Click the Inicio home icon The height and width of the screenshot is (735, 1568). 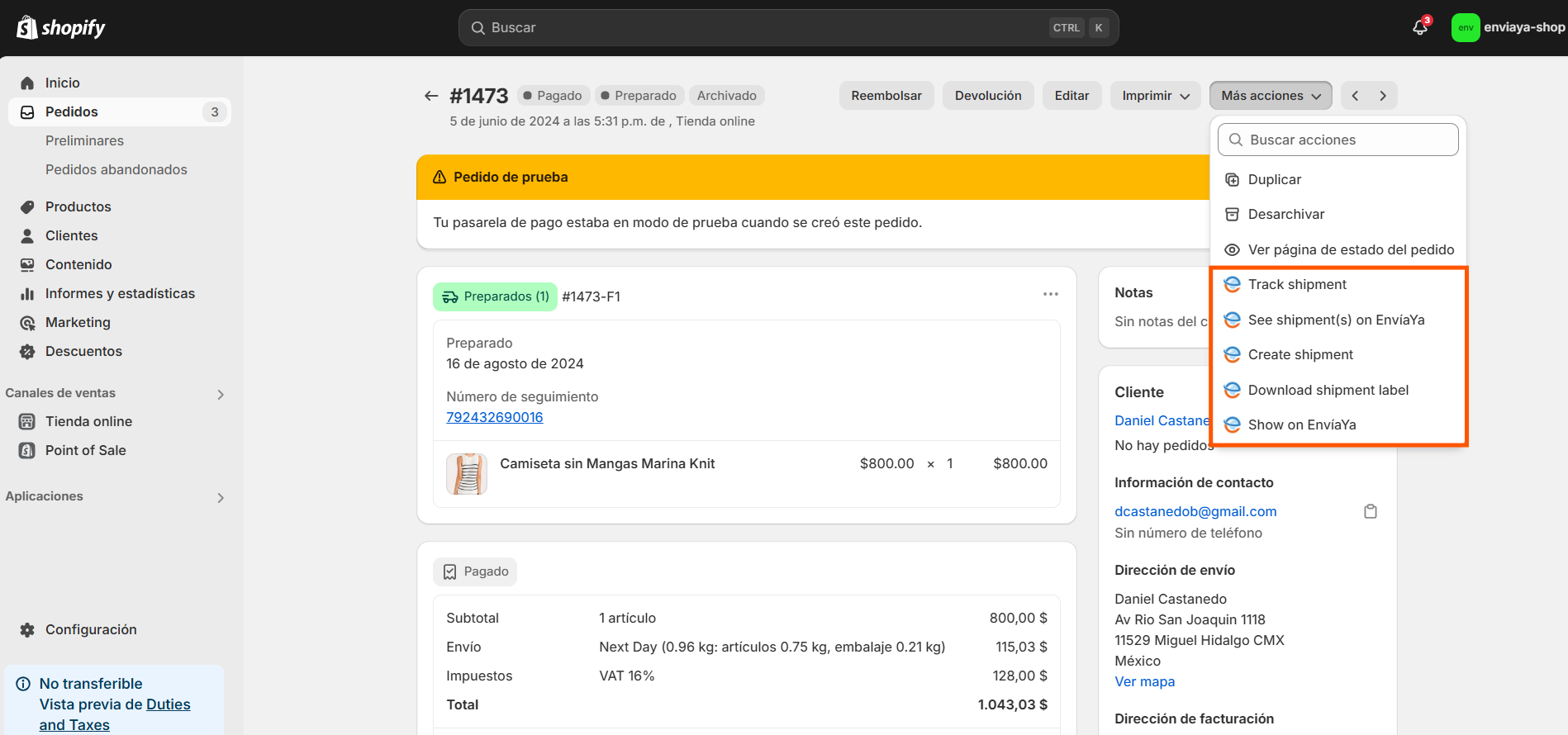pos(27,83)
